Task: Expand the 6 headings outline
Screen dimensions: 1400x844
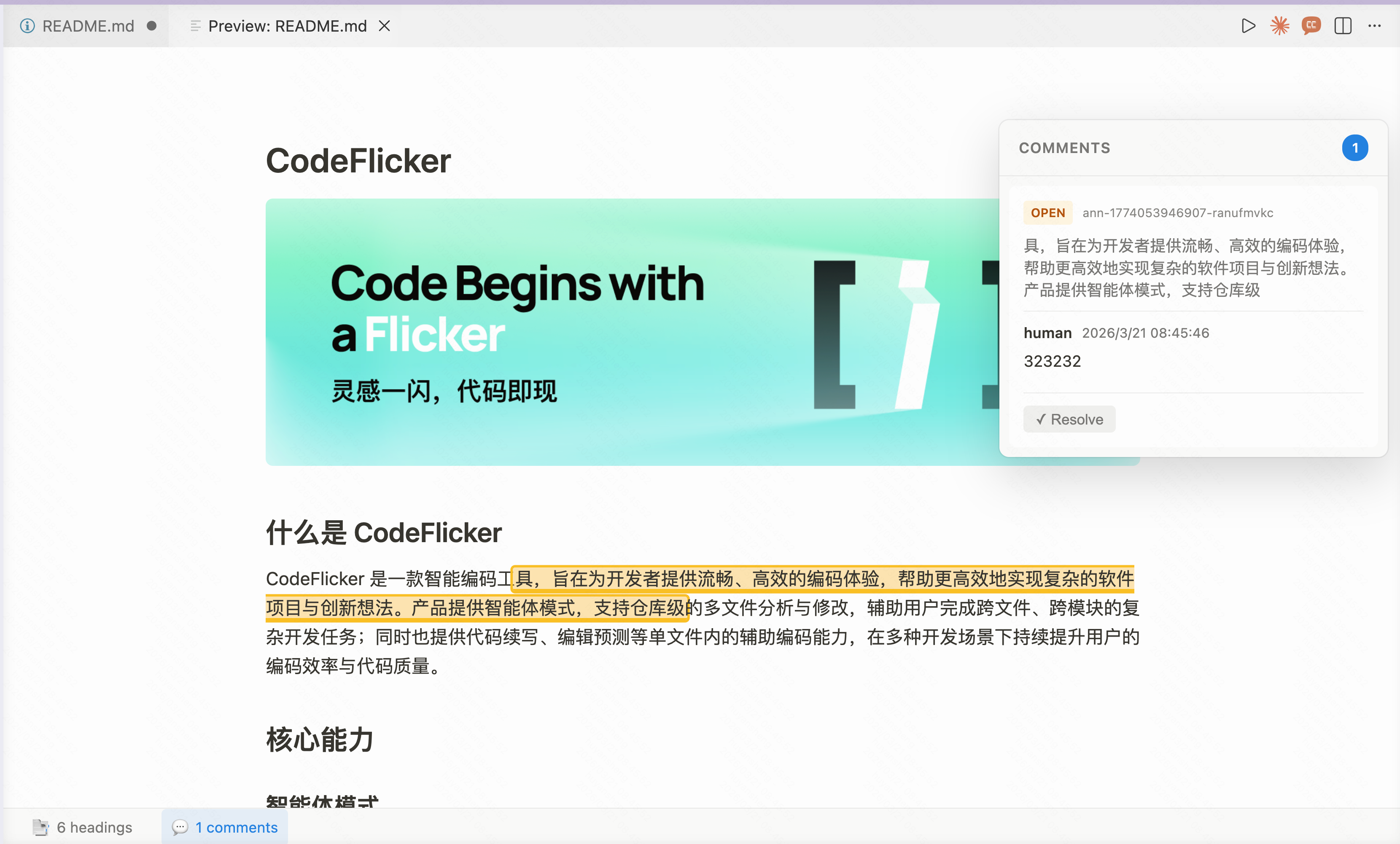Action: coord(94,827)
